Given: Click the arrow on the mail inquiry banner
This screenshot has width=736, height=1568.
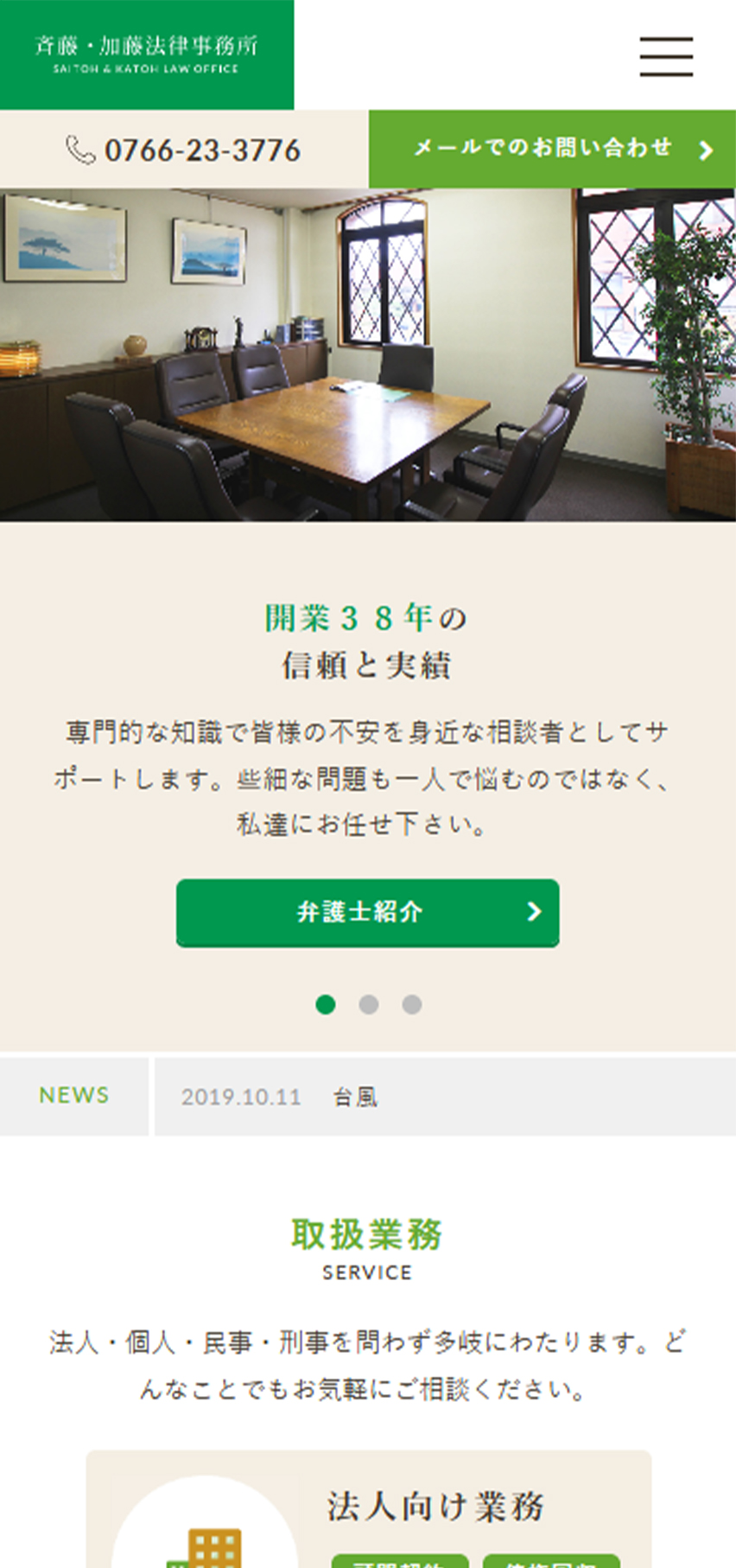Looking at the screenshot, I should pos(706,150).
